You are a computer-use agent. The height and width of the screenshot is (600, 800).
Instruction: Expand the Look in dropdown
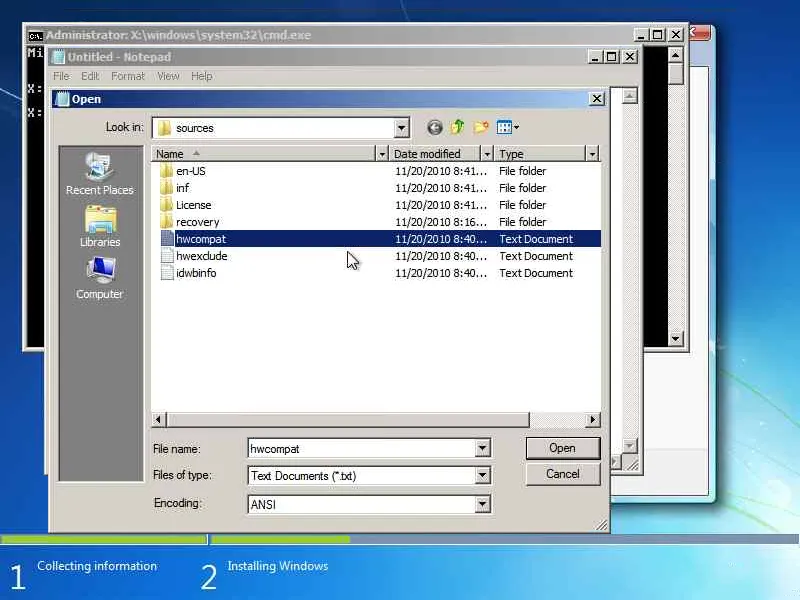click(402, 128)
